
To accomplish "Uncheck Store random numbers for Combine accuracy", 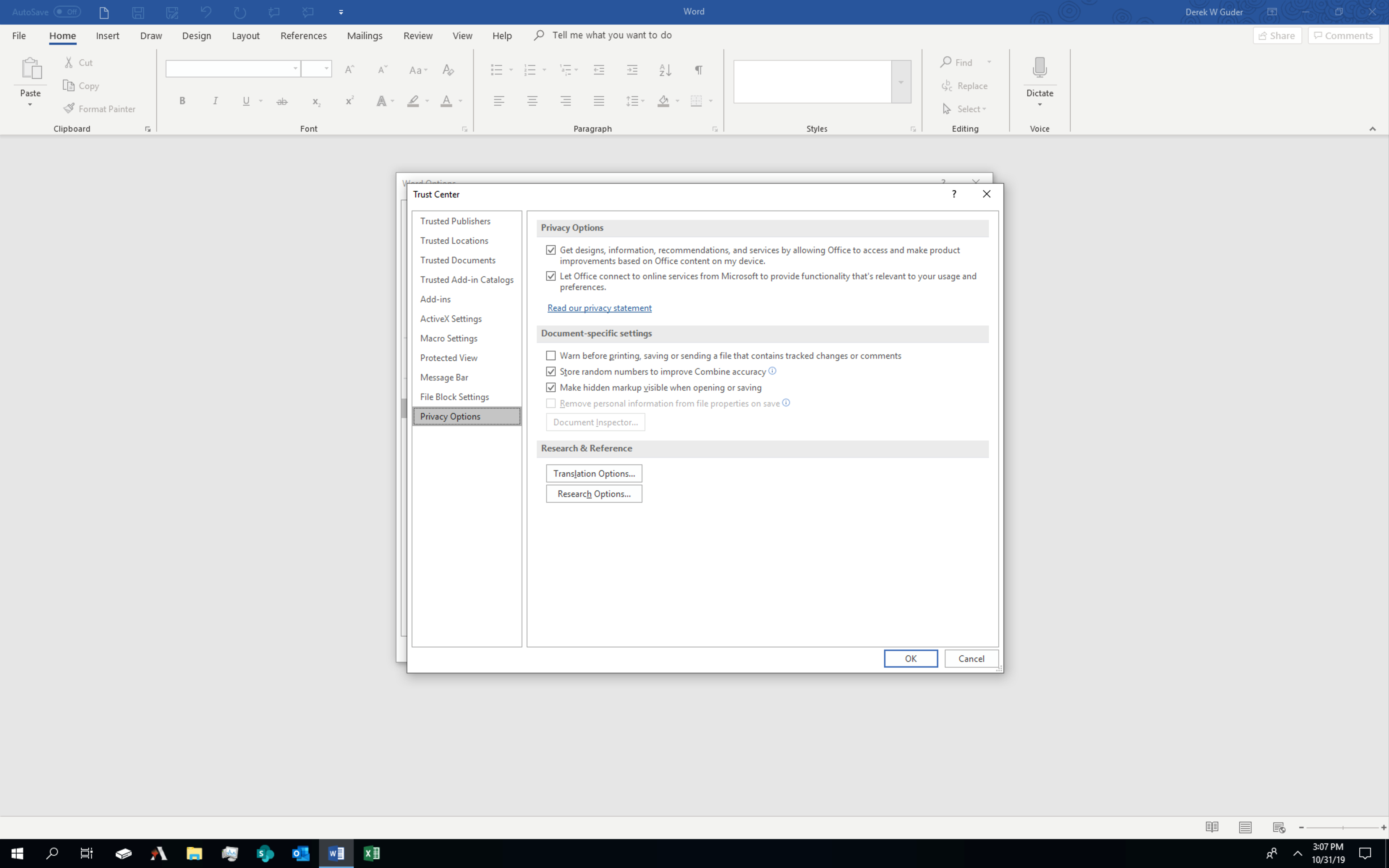I will (x=551, y=371).
